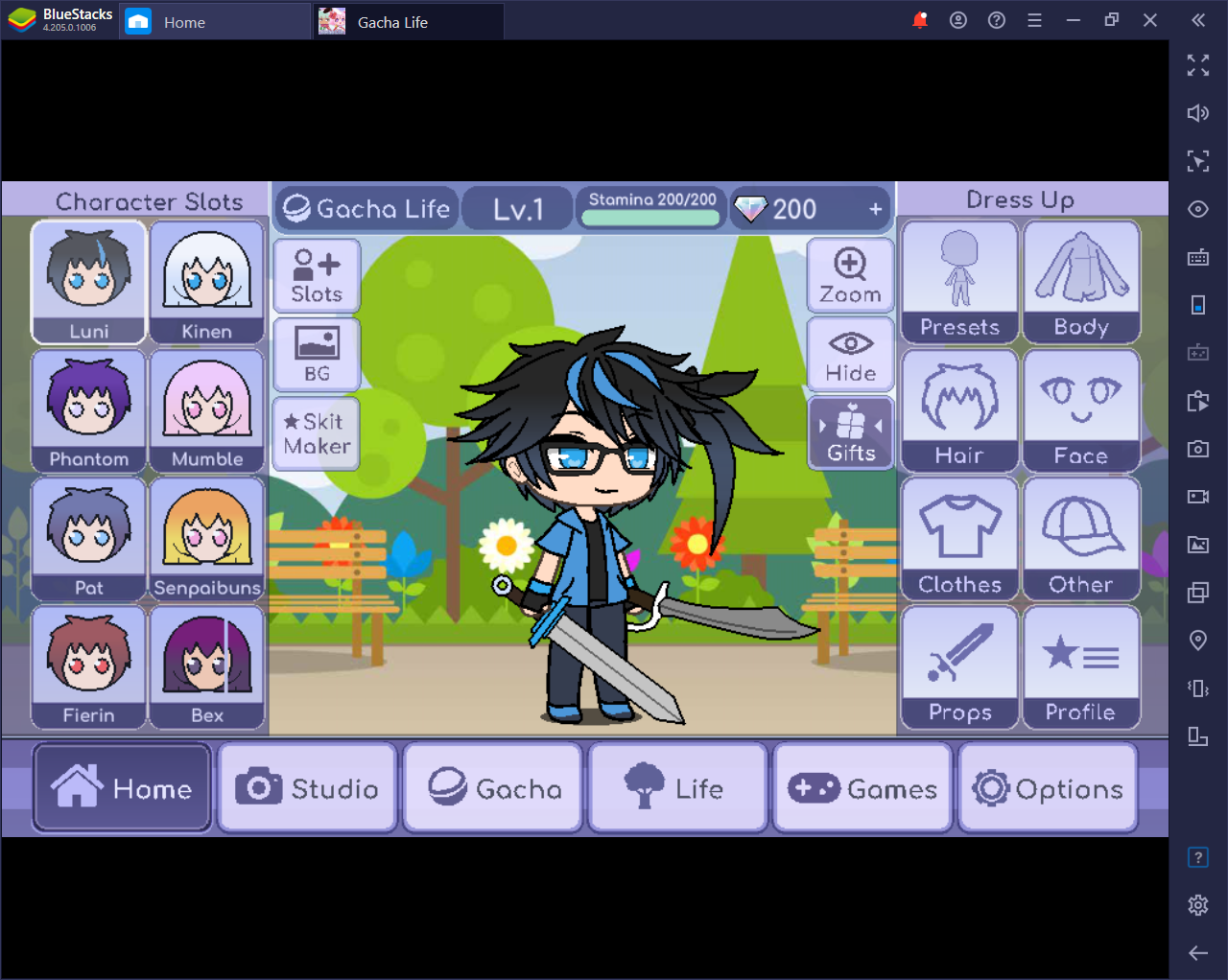Switch to the Fierin character
Screen dimensions: 1228x980
pyautogui.click(x=88, y=667)
